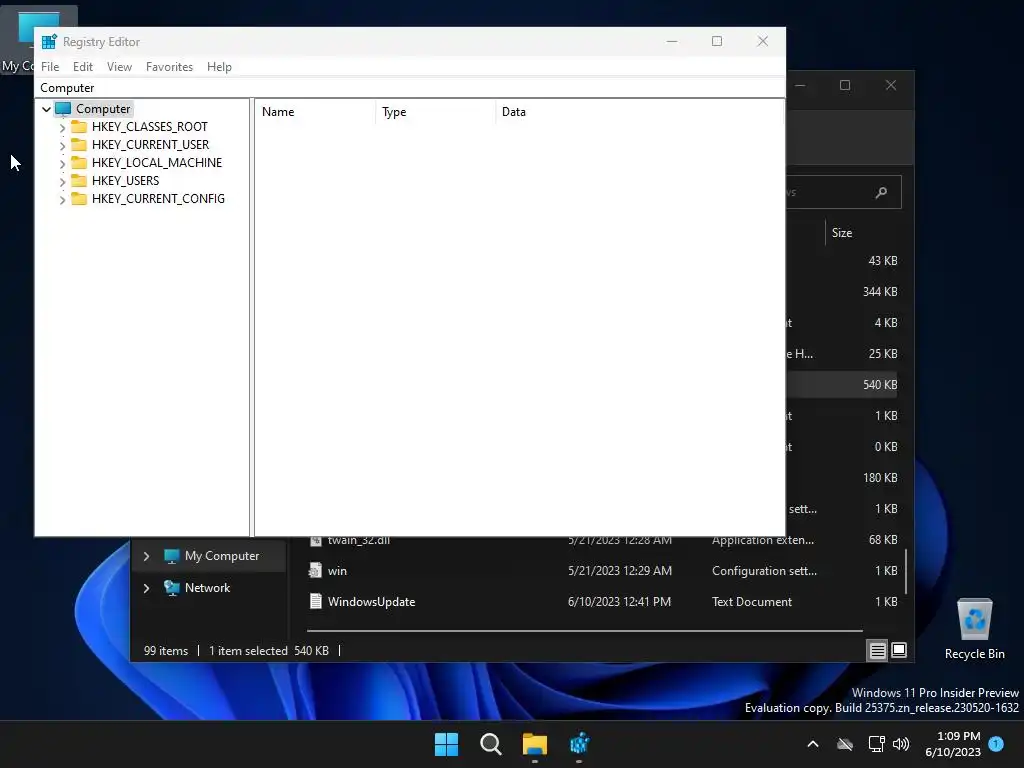Show hidden system tray icons
This screenshot has height=768, width=1024.
[x=813, y=744]
